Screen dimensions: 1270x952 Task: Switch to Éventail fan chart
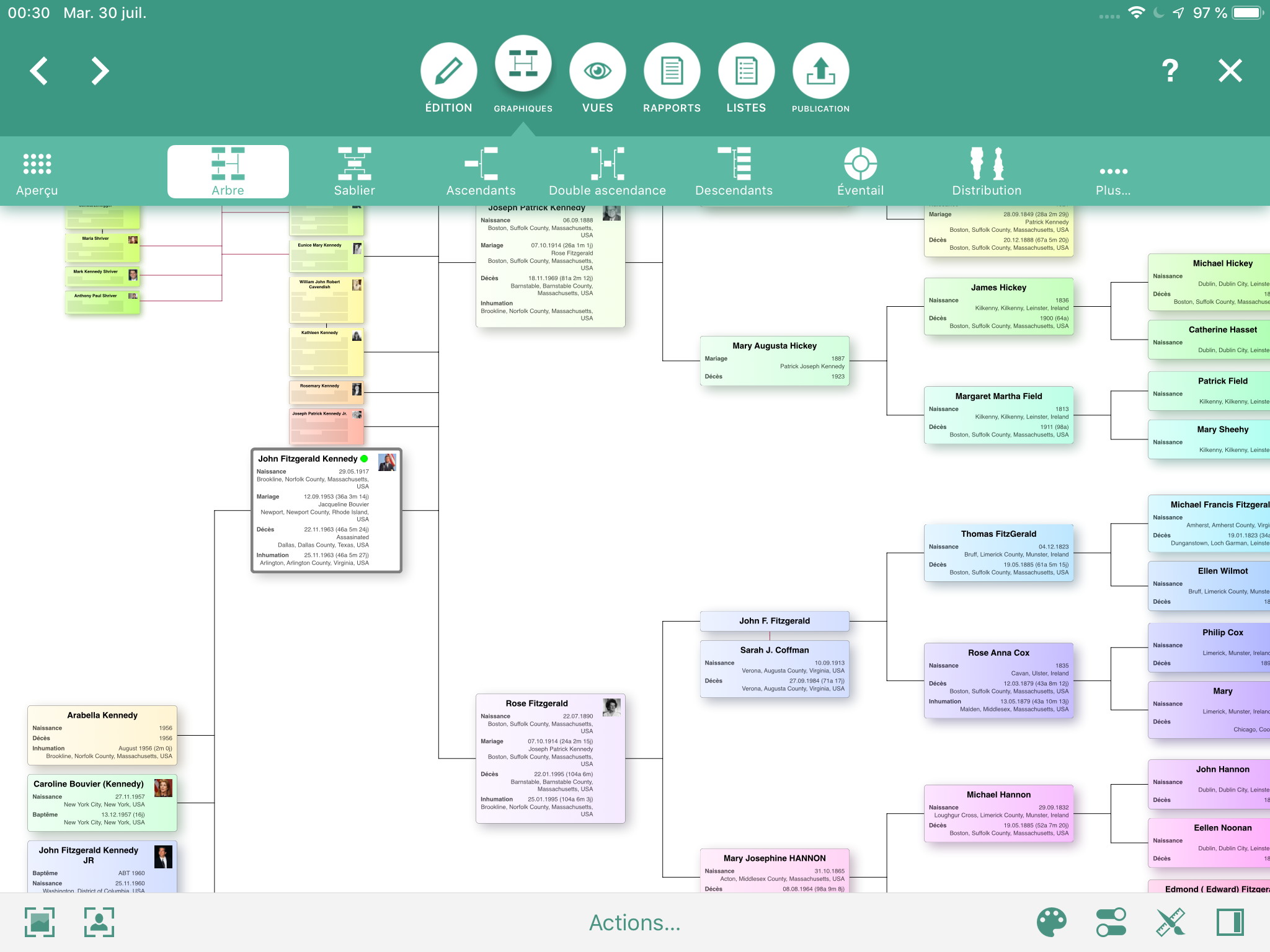coord(860,172)
